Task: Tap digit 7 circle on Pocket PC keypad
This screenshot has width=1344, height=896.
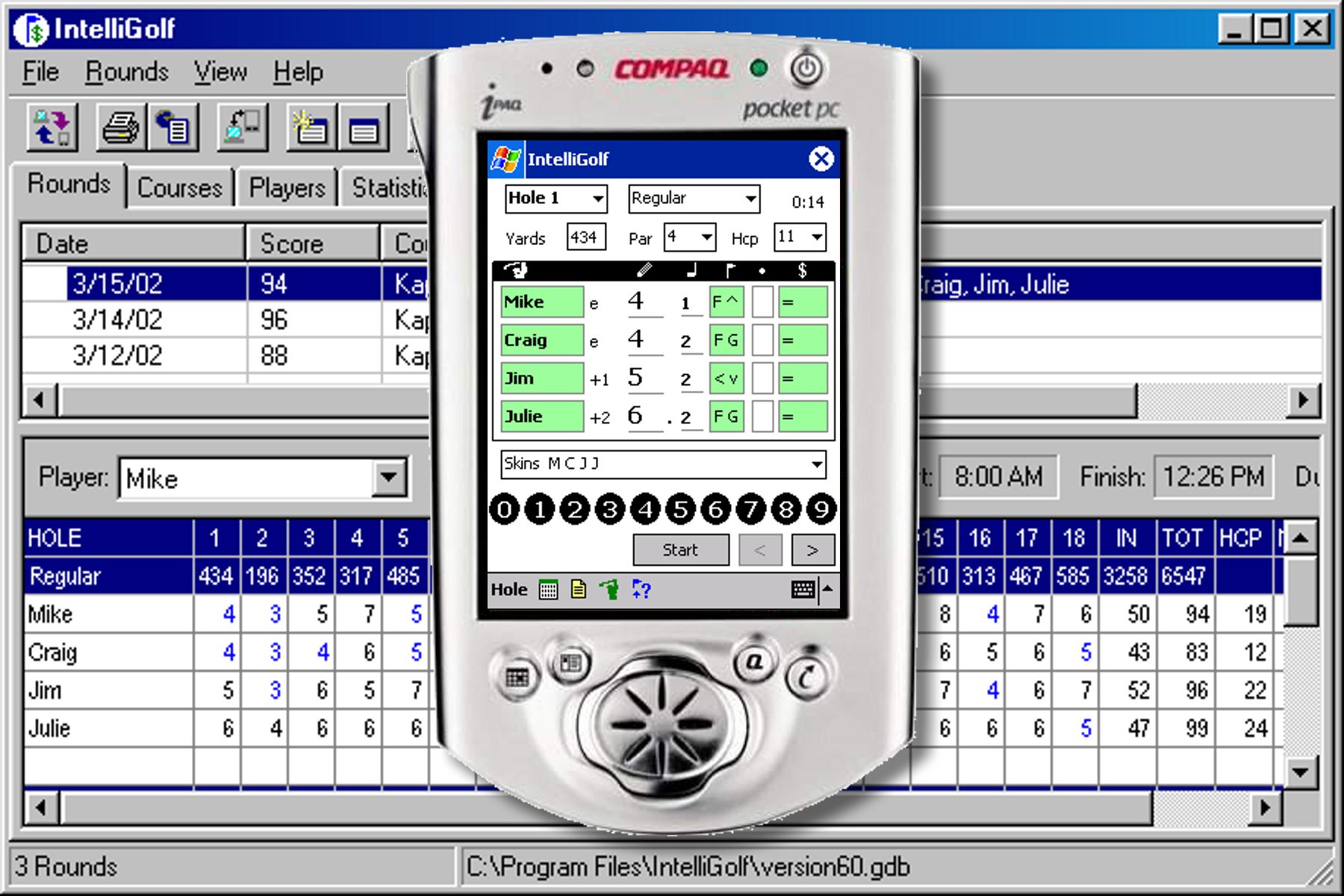Action: pos(751,510)
